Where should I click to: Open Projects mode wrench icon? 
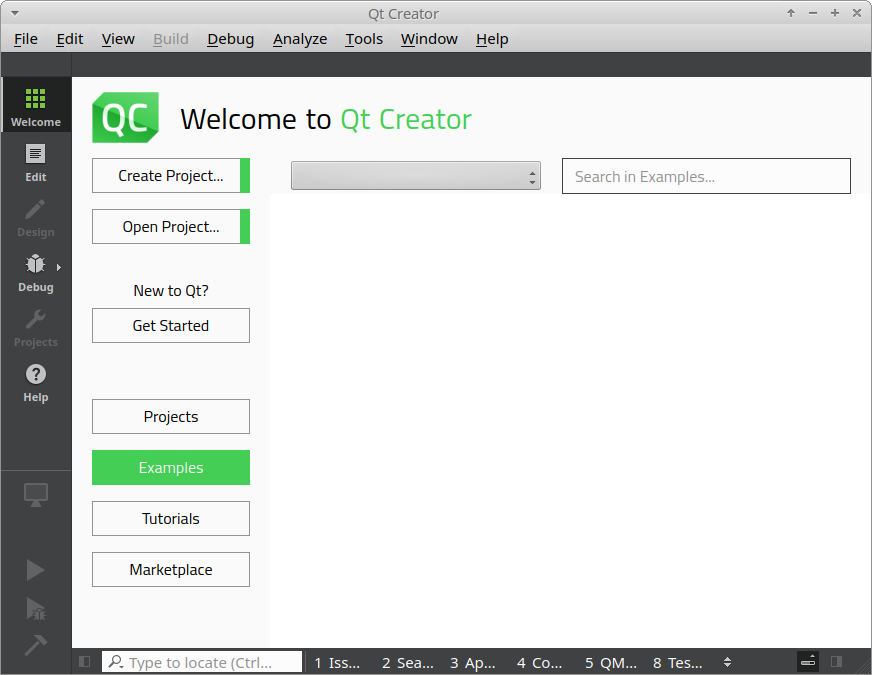36,319
